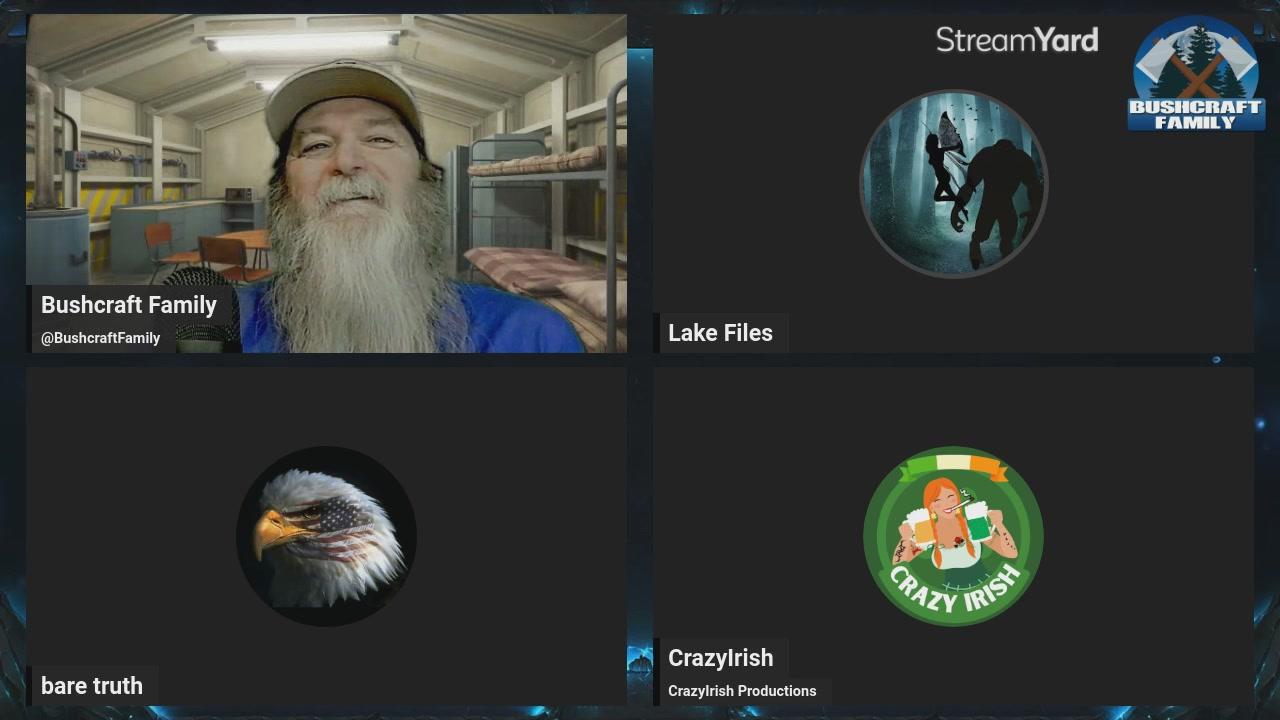Click the orange chair in the background
Image resolution: width=1280 pixels, height=720 pixels.
(x=160, y=243)
